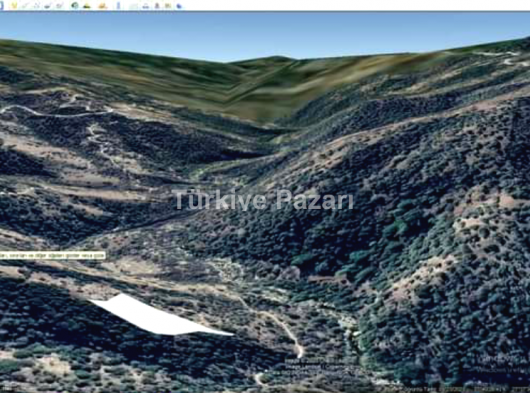The width and height of the screenshot is (530, 393).
Task: Select the white parcel polygon on the hillside
Action: coord(159,316)
